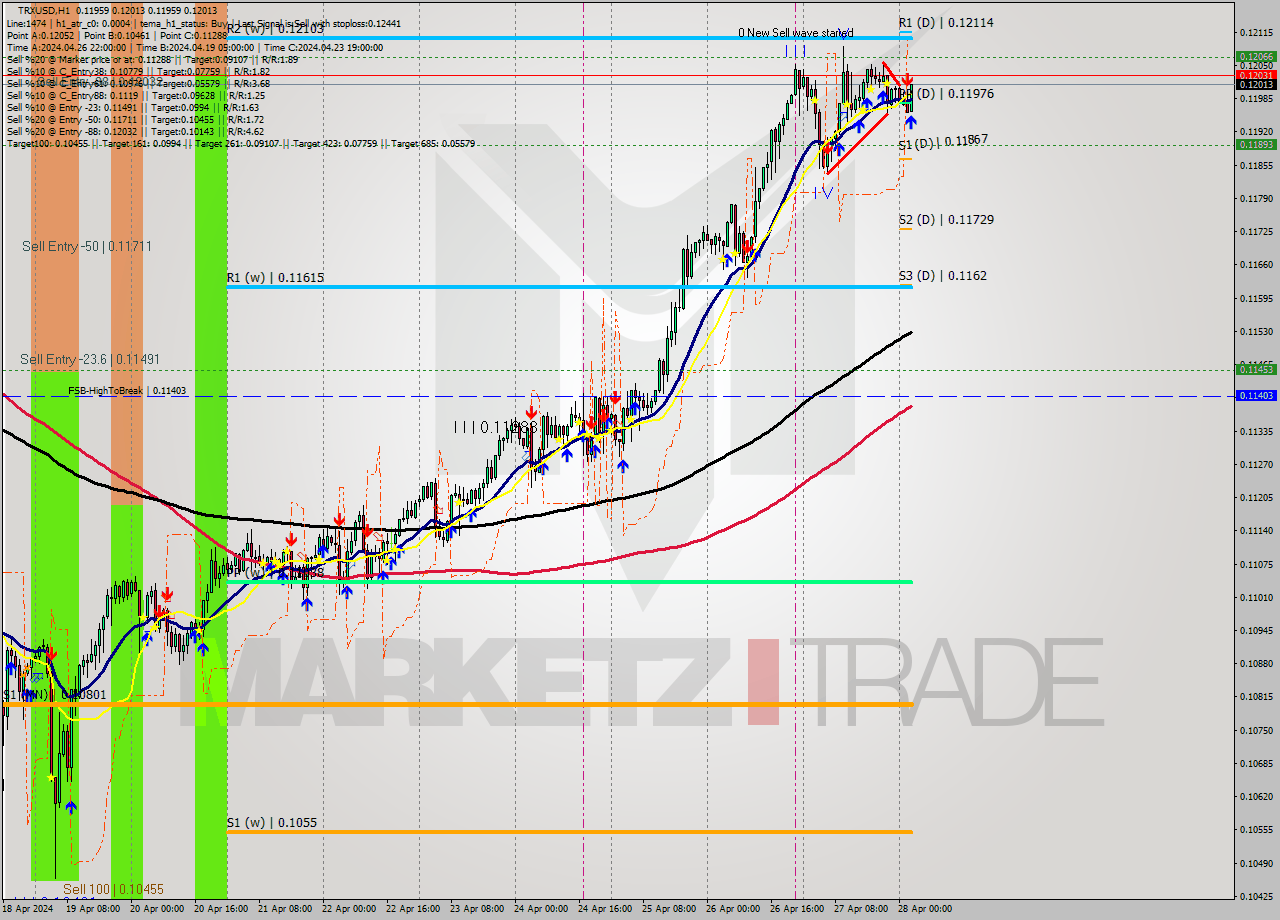The image size is (1280, 920).
Task: Click the 'R1 (w) | 0.11615' label
Action: pos(274,278)
